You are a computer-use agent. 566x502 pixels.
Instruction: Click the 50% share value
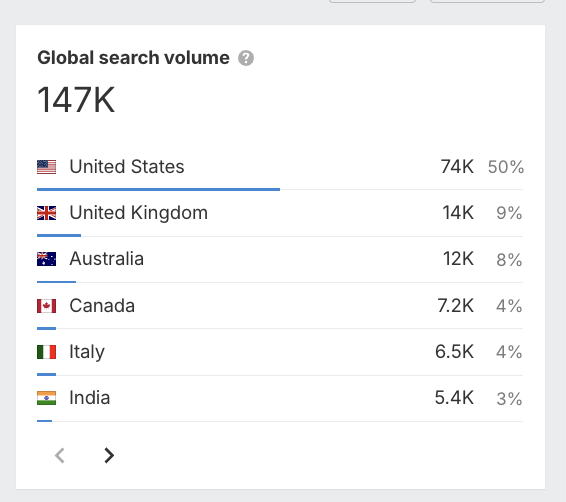point(506,167)
